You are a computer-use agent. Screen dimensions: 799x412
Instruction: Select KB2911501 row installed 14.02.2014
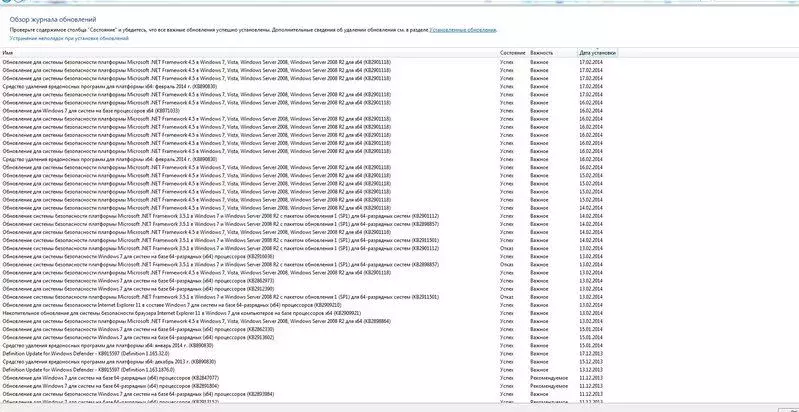(x=309, y=240)
